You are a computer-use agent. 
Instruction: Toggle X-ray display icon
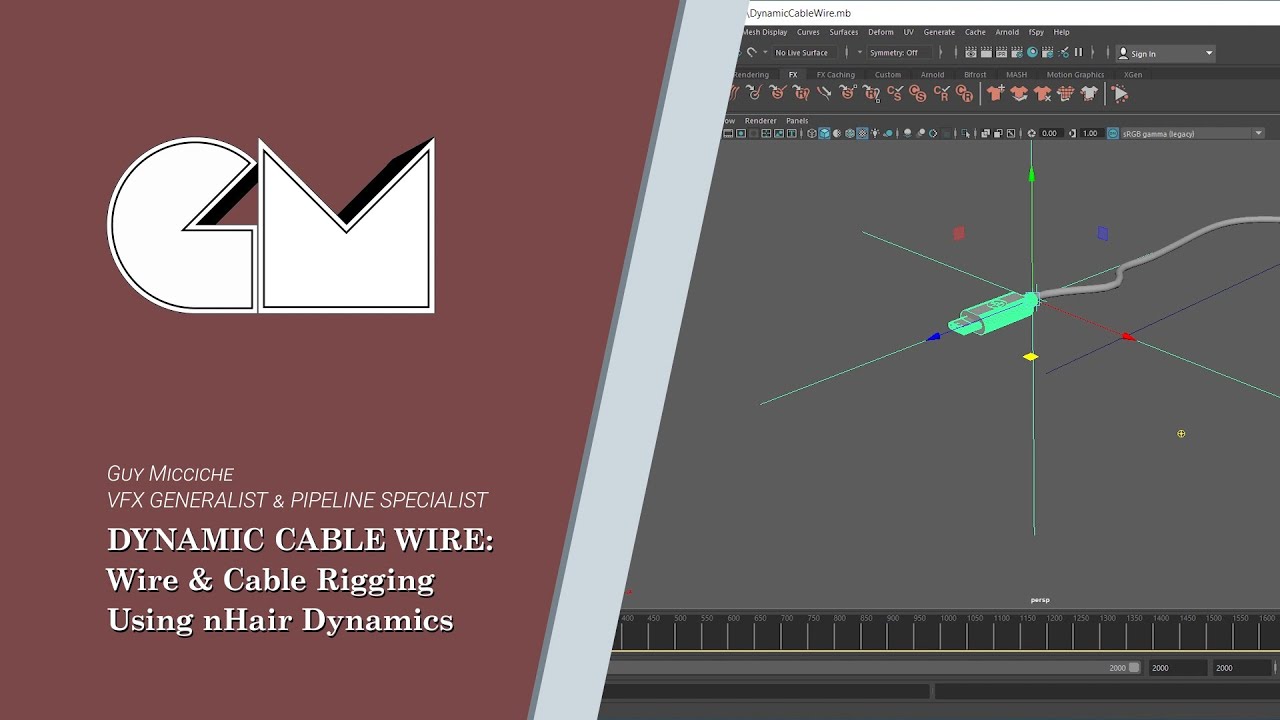pyautogui.click(x=985, y=133)
